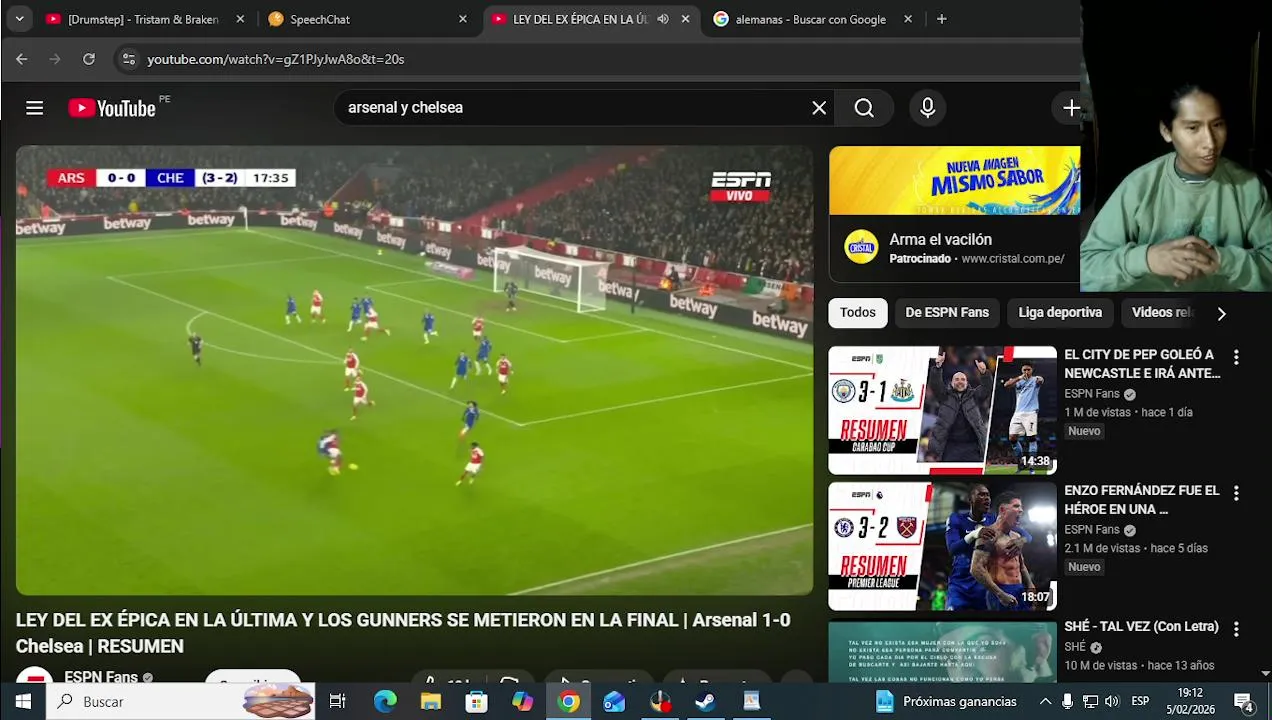Viewport: 1272px width, 720px height.
Task: Open a new browser tab
Action: [x=941, y=19]
